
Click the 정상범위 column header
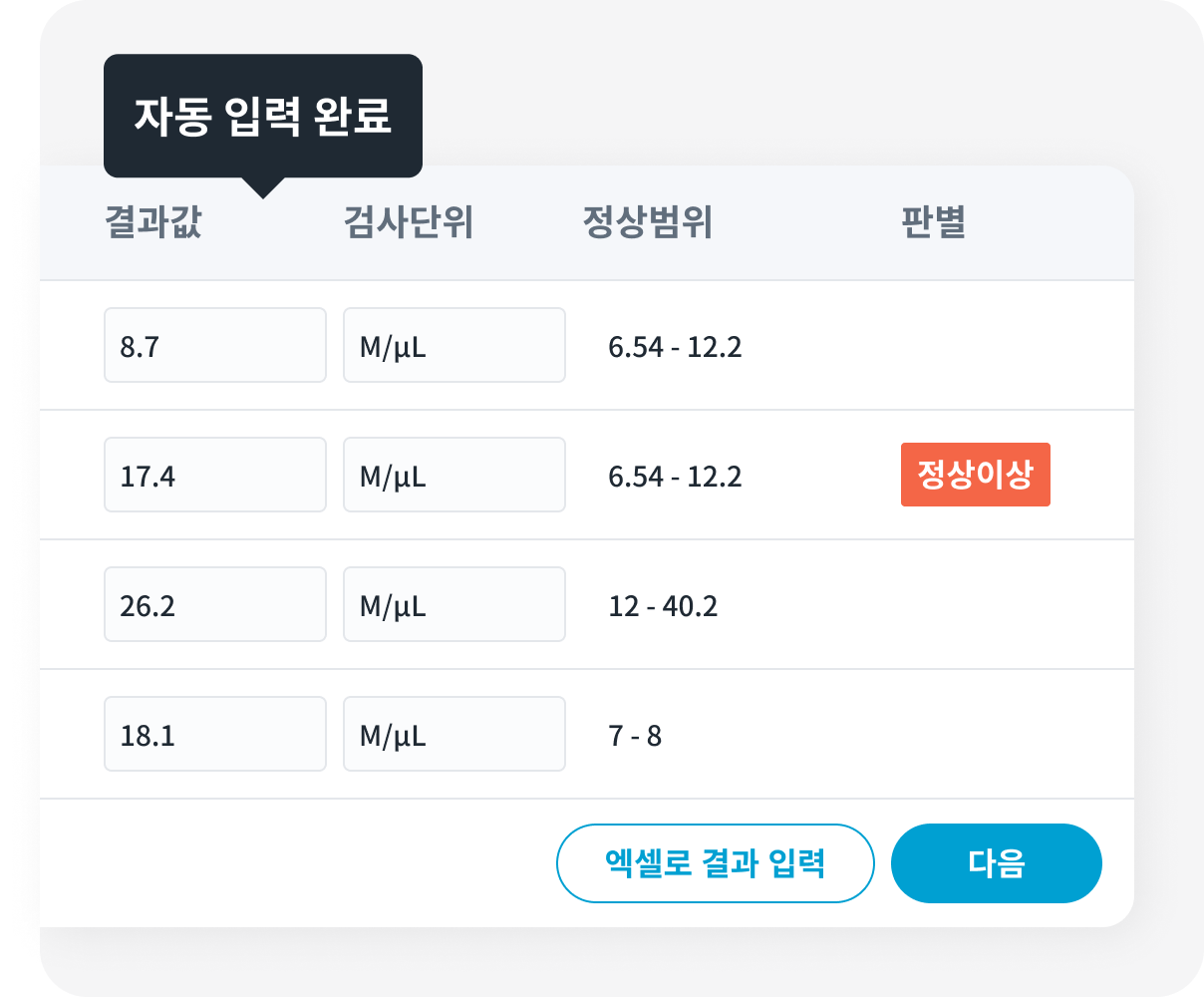[647, 222]
